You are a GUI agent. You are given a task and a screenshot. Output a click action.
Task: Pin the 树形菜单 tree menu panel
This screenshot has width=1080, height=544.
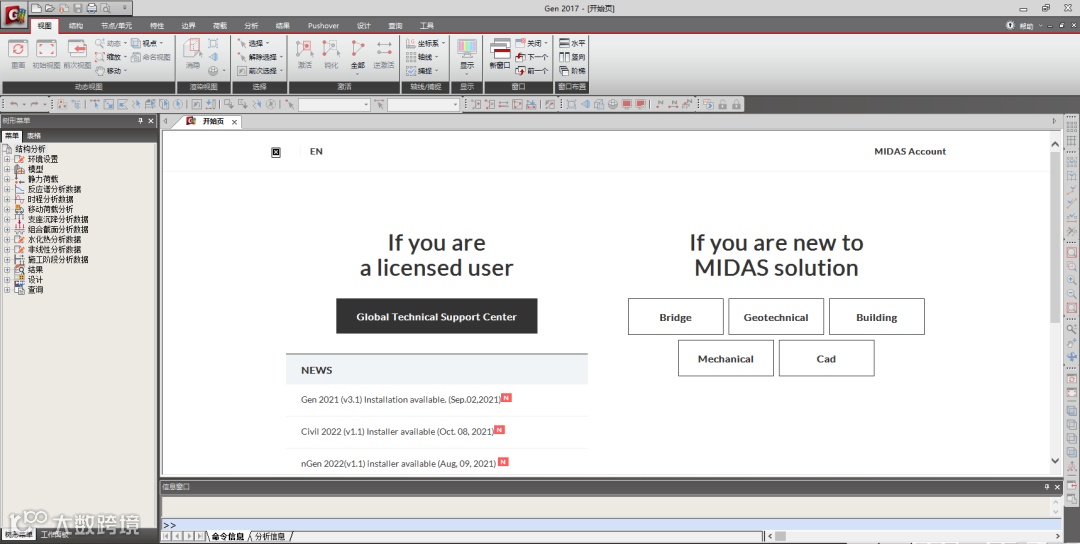click(x=141, y=121)
